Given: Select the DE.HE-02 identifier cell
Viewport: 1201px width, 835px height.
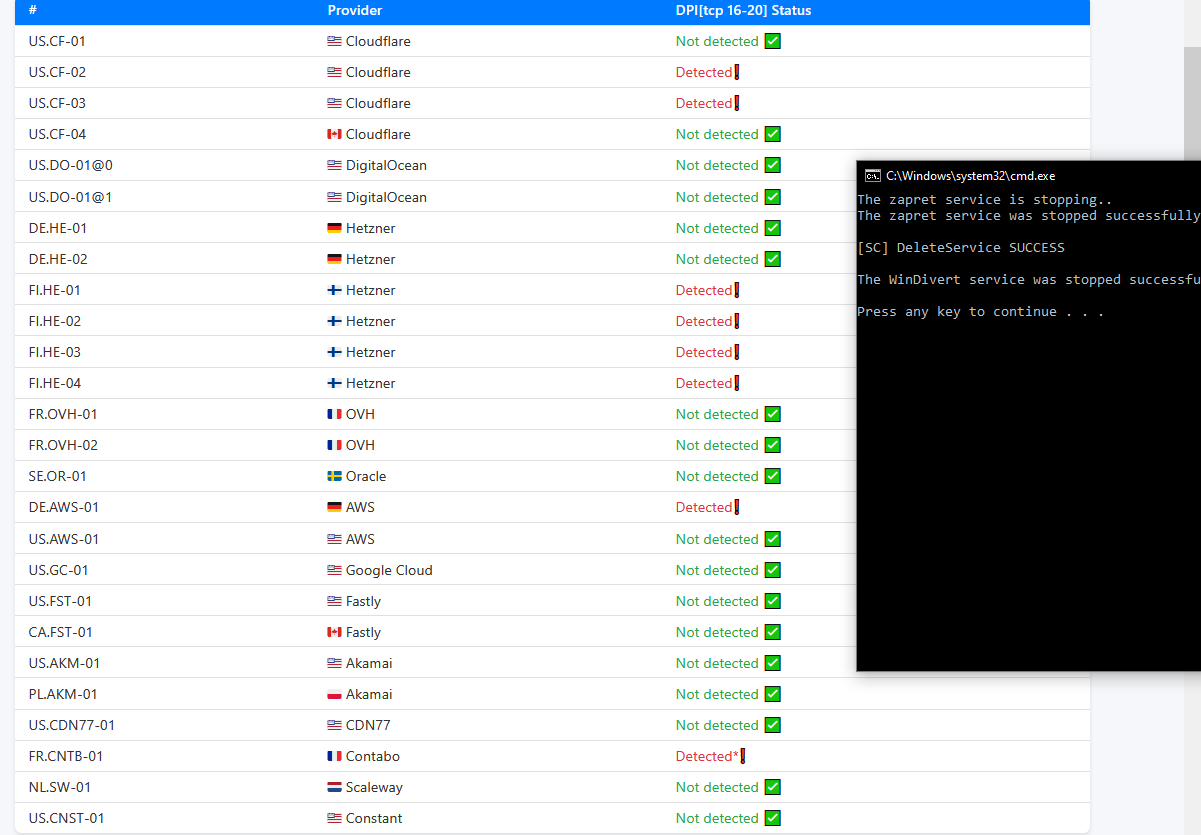Looking at the screenshot, I should [x=58, y=259].
